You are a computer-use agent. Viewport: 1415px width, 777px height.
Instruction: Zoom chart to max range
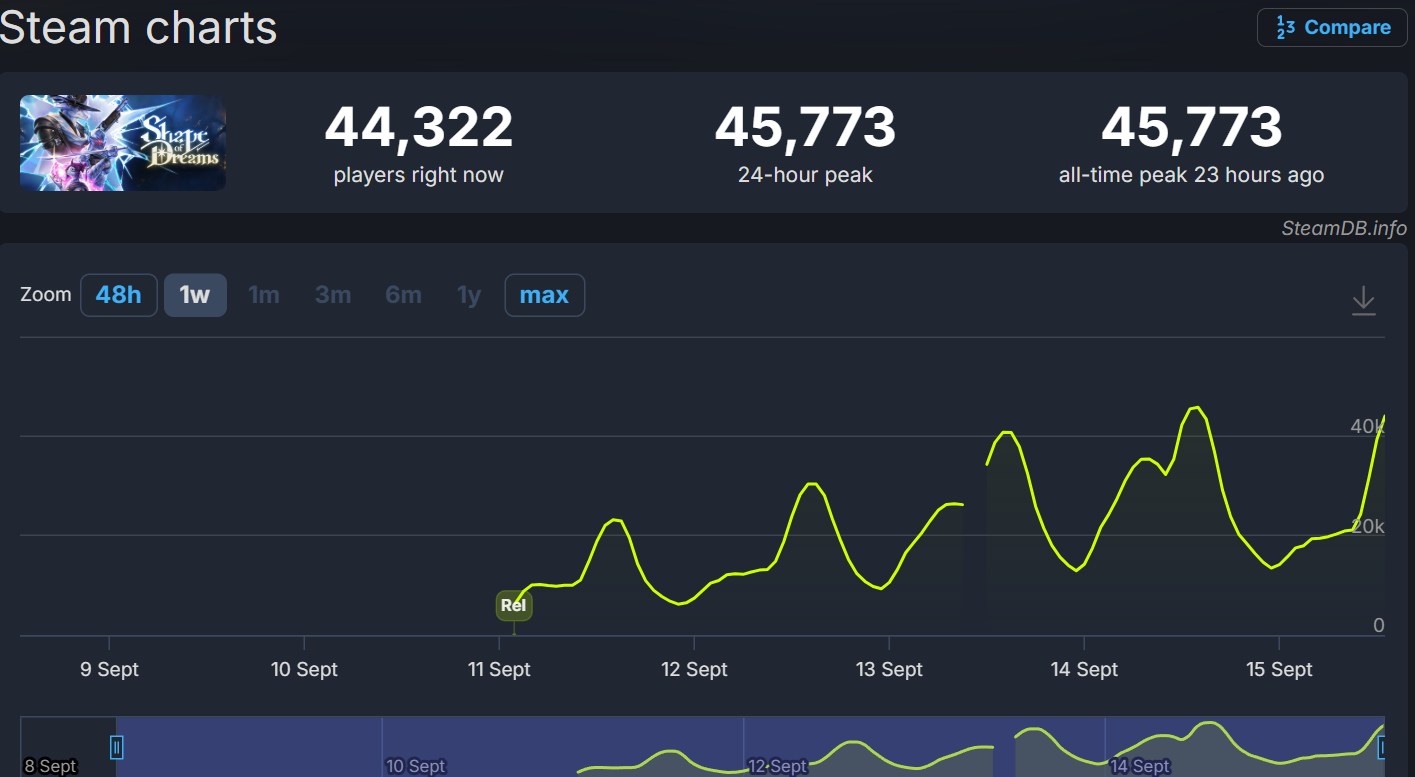(544, 295)
